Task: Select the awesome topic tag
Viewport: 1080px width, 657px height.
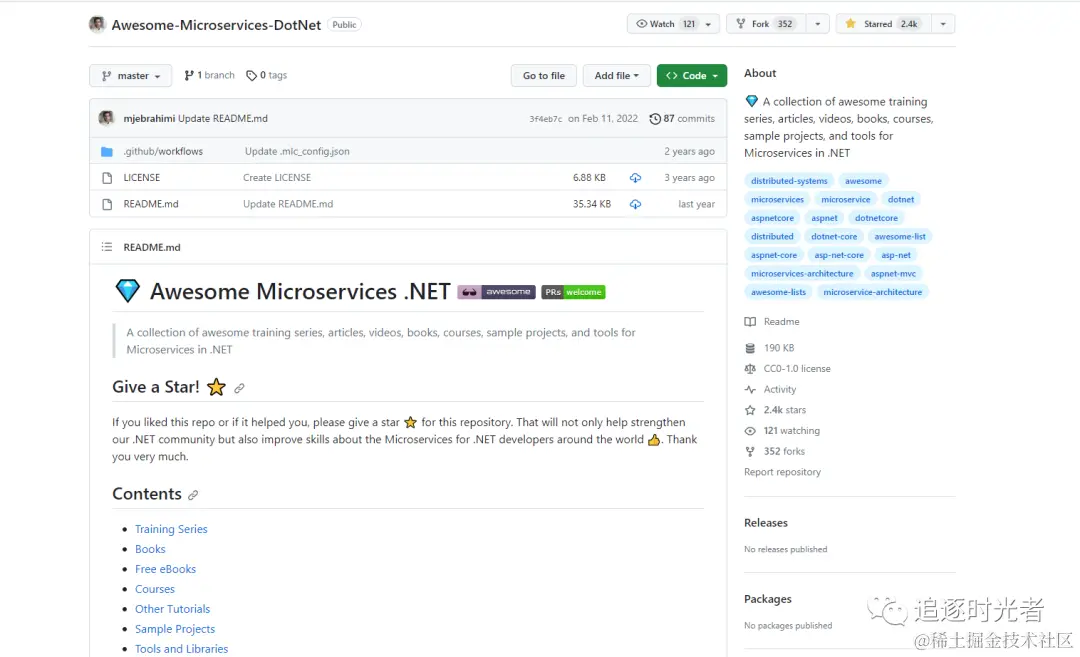Action: coord(863,180)
